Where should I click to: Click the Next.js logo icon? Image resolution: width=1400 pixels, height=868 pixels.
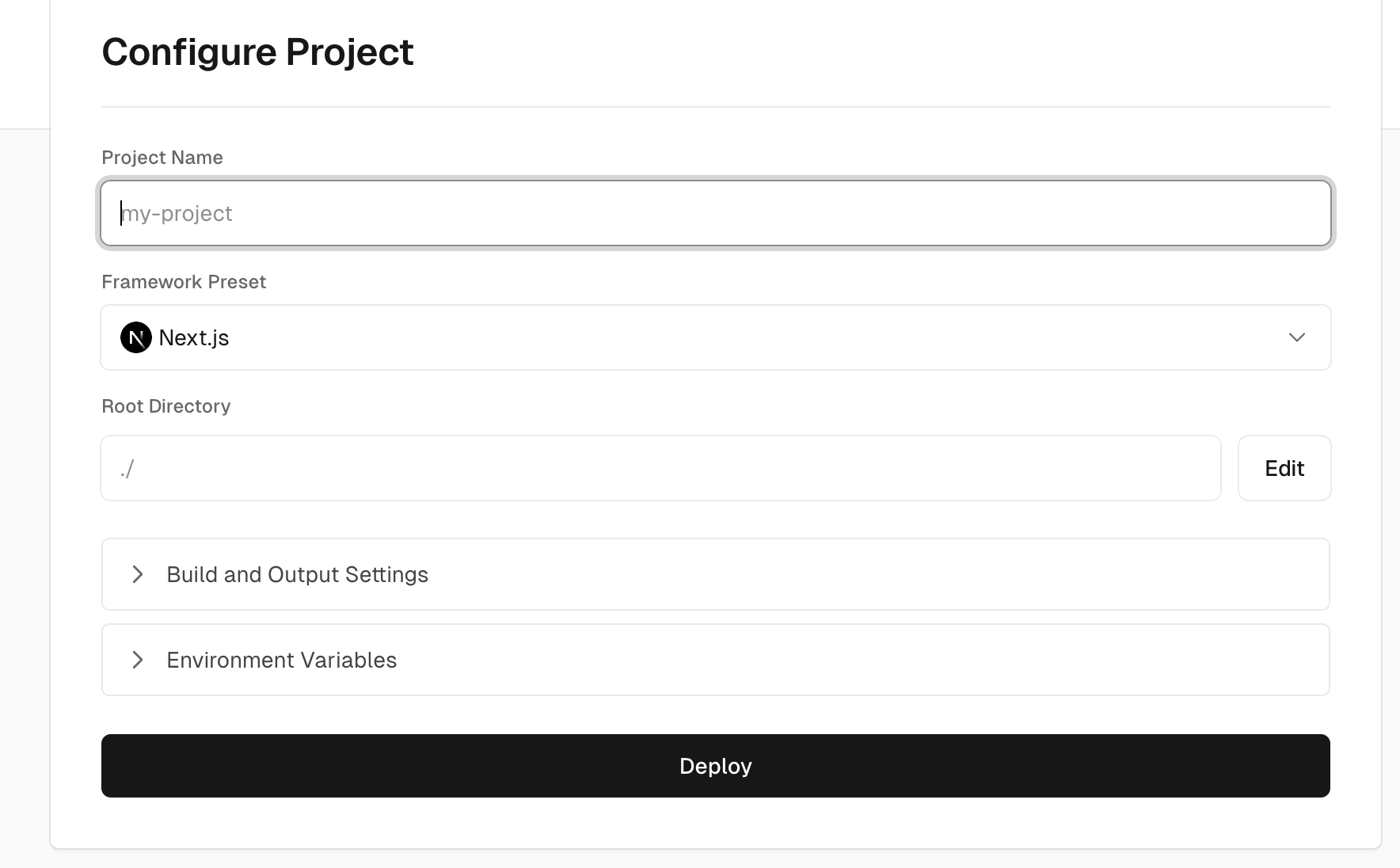tap(135, 337)
